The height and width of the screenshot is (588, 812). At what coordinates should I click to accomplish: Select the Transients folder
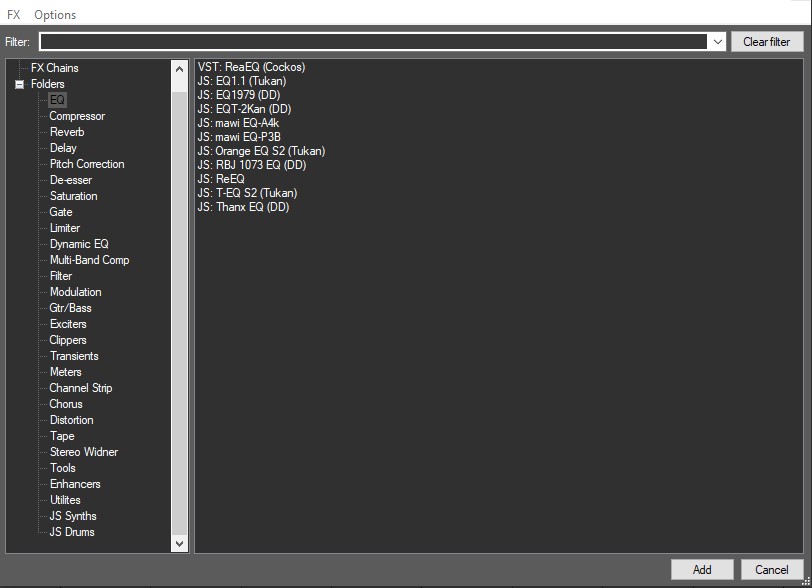[74, 356]
